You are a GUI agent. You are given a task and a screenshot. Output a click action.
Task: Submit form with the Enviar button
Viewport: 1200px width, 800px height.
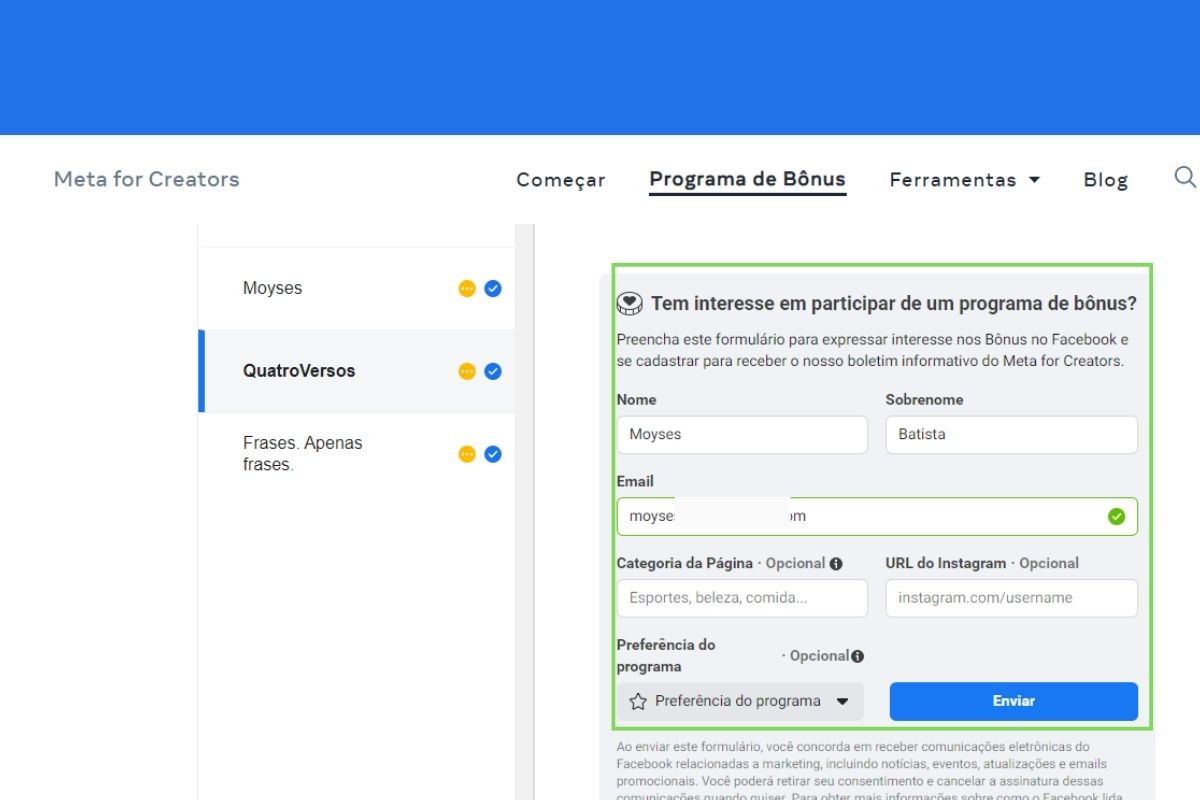[1014, 701]
